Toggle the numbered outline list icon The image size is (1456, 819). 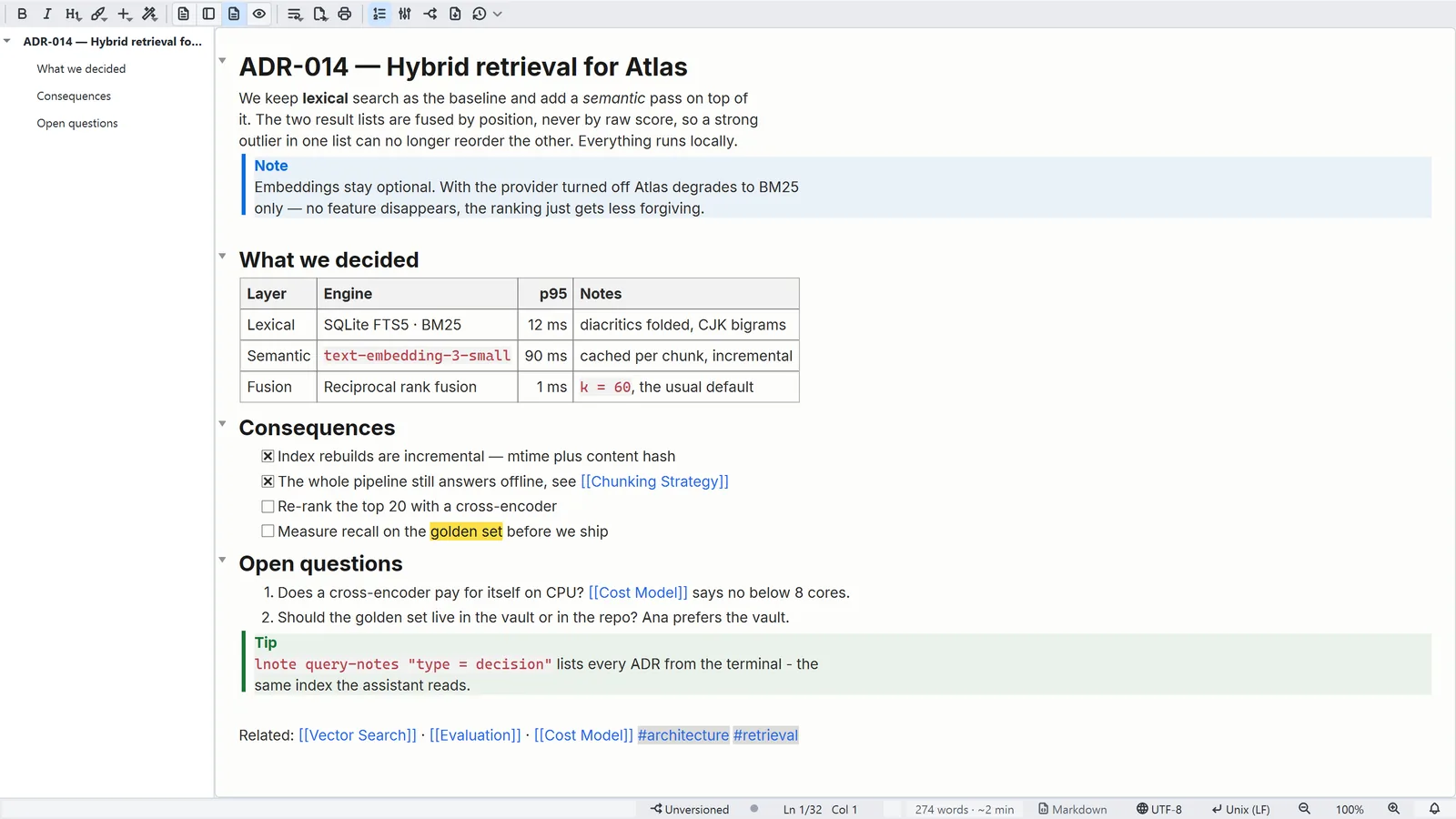coord(379,14)
